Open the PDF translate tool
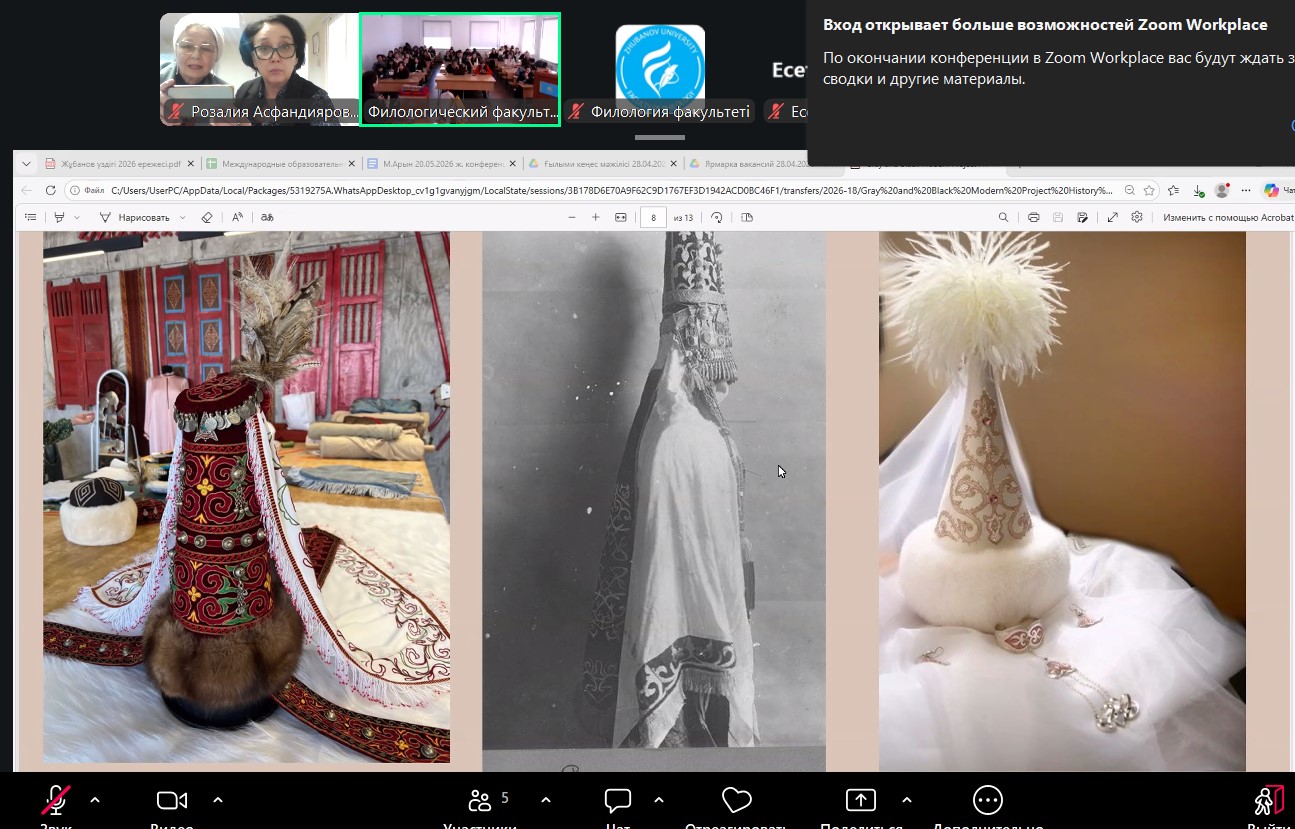This screenshot has height=829, width=1295. (267, 217)
